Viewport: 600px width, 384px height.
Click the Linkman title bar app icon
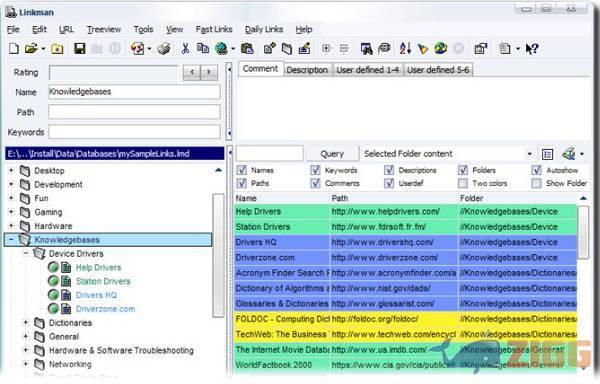point(11,12)
